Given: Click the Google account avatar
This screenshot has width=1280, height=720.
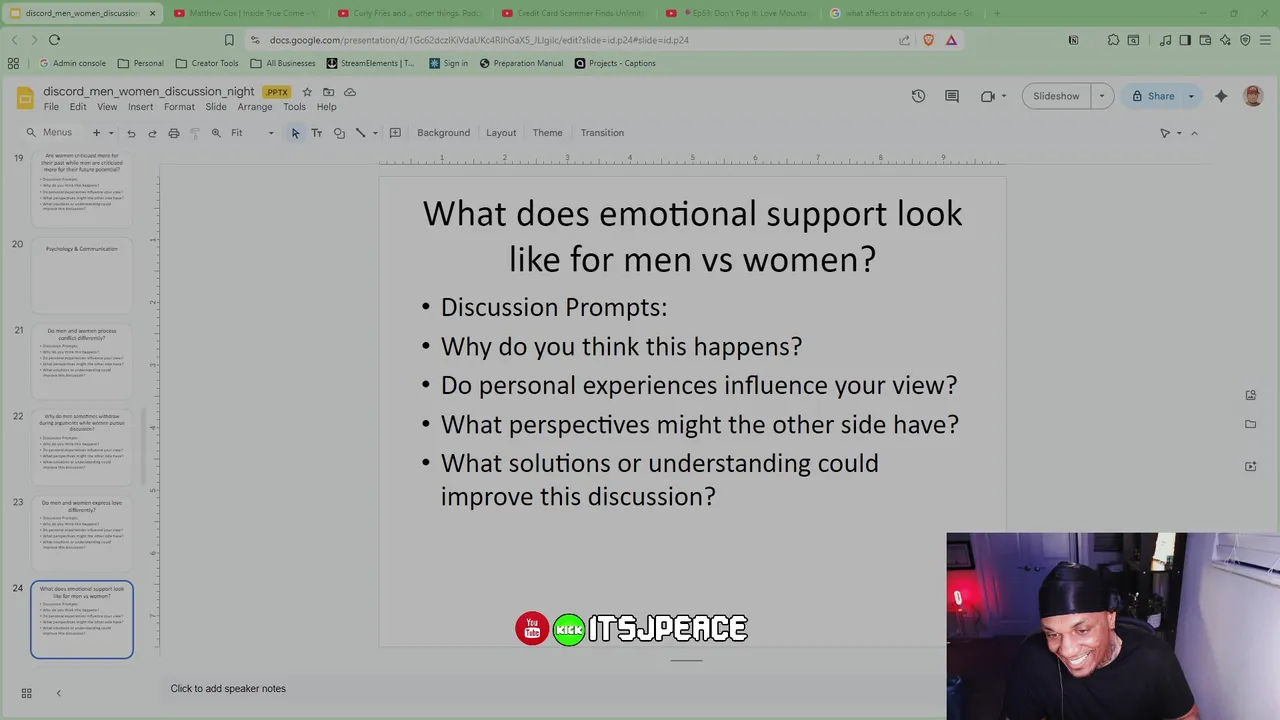Looking at the screenshot, I should point(1253,96).
